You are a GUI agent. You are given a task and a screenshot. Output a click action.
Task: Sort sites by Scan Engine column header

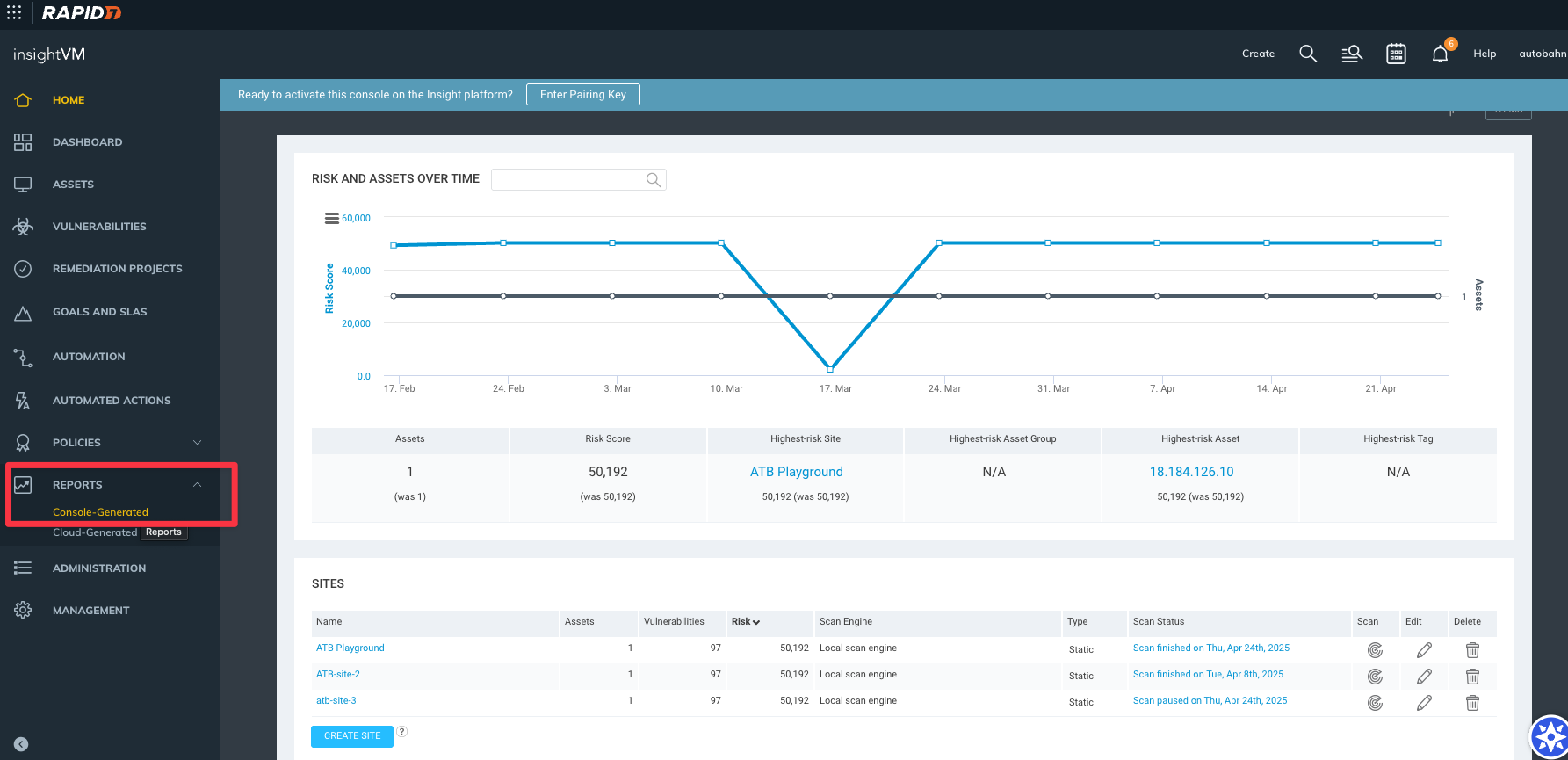(x=846, y=622)
